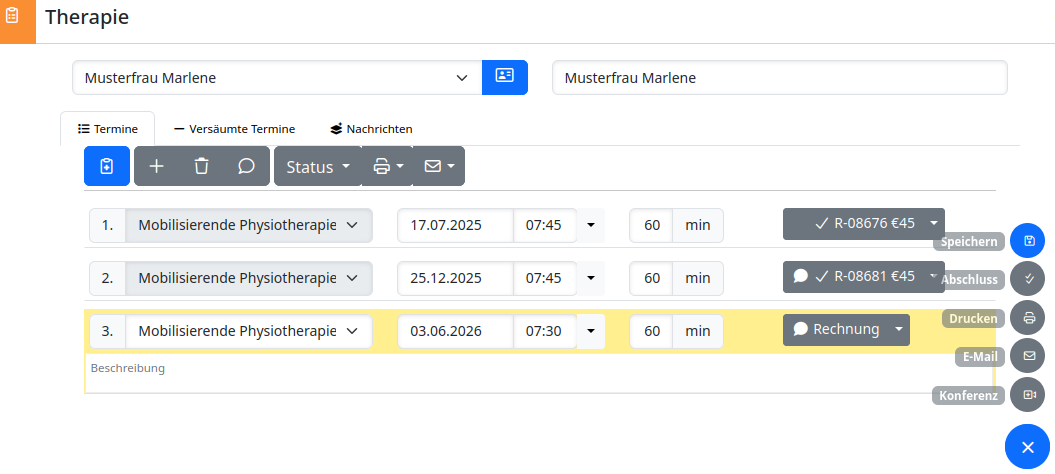Open dropdown arrow next to R-08676
Screen dimensions: 1055x474
[x=934, y=223]
